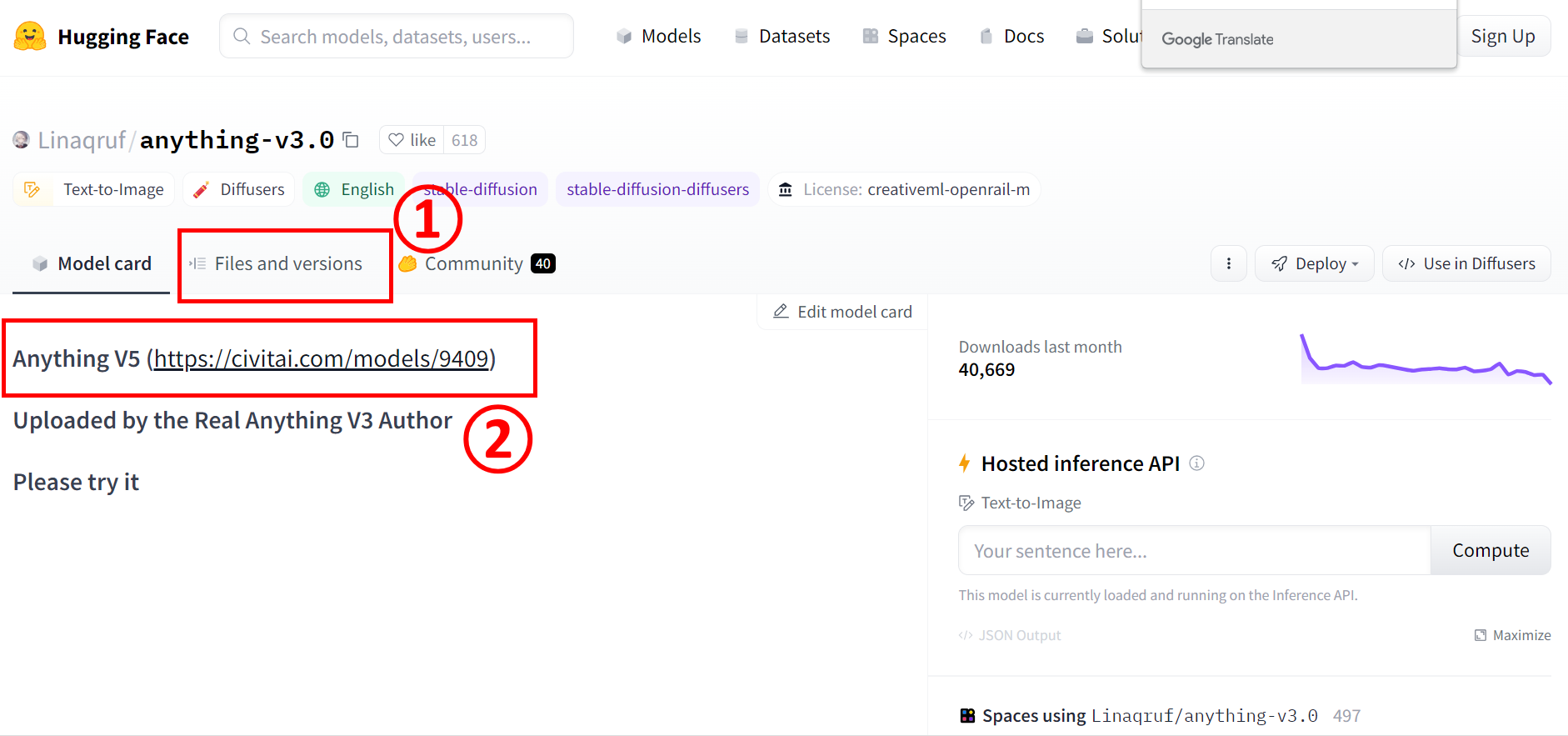The height and width of the screenshot is (736, 1568).
Task: Click the Linaqruf user avatar
Action: [22, 140]
